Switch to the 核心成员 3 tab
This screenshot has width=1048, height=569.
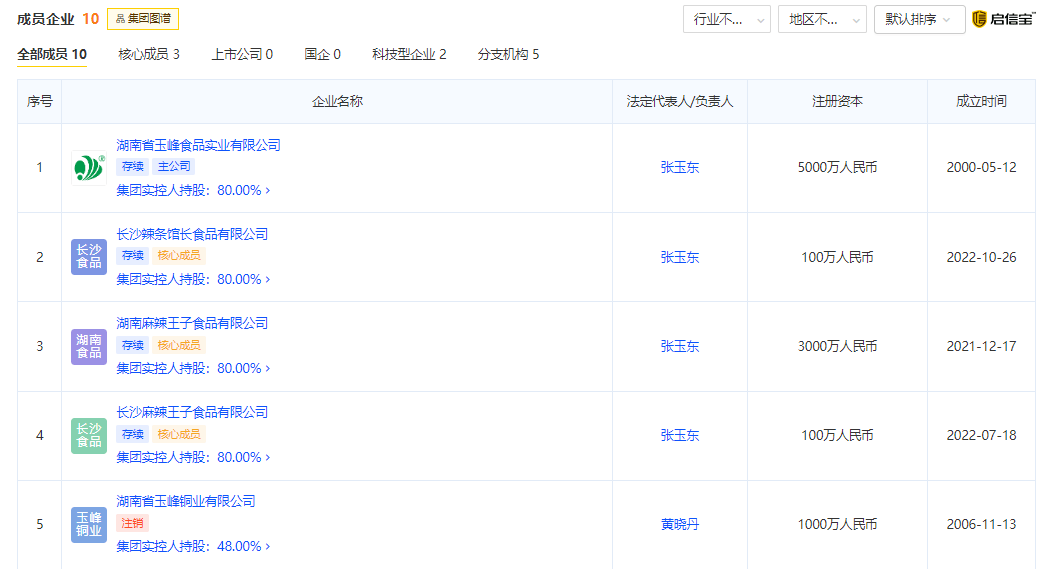point(149,54)
